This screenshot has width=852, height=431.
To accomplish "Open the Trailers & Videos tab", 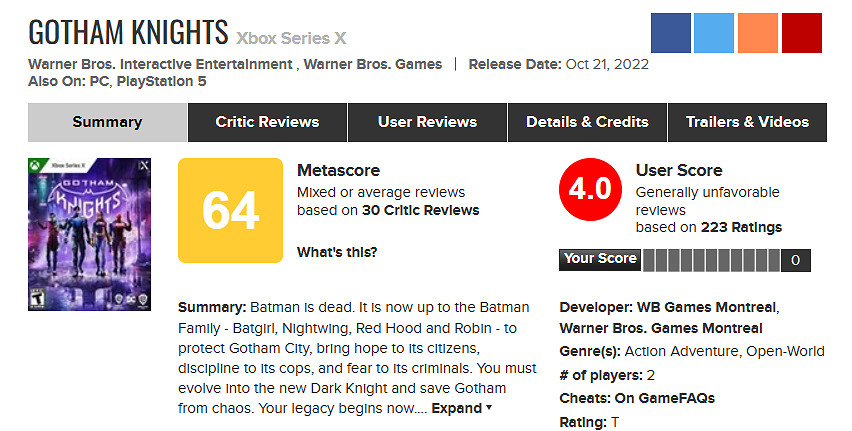I will (x=747, y=122).
